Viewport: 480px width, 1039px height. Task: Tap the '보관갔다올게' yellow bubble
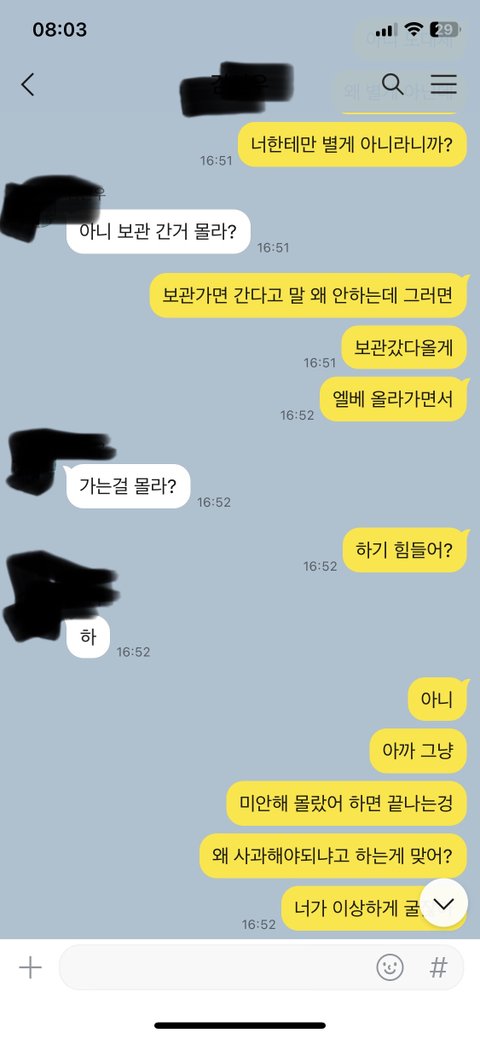coord(404,347)
